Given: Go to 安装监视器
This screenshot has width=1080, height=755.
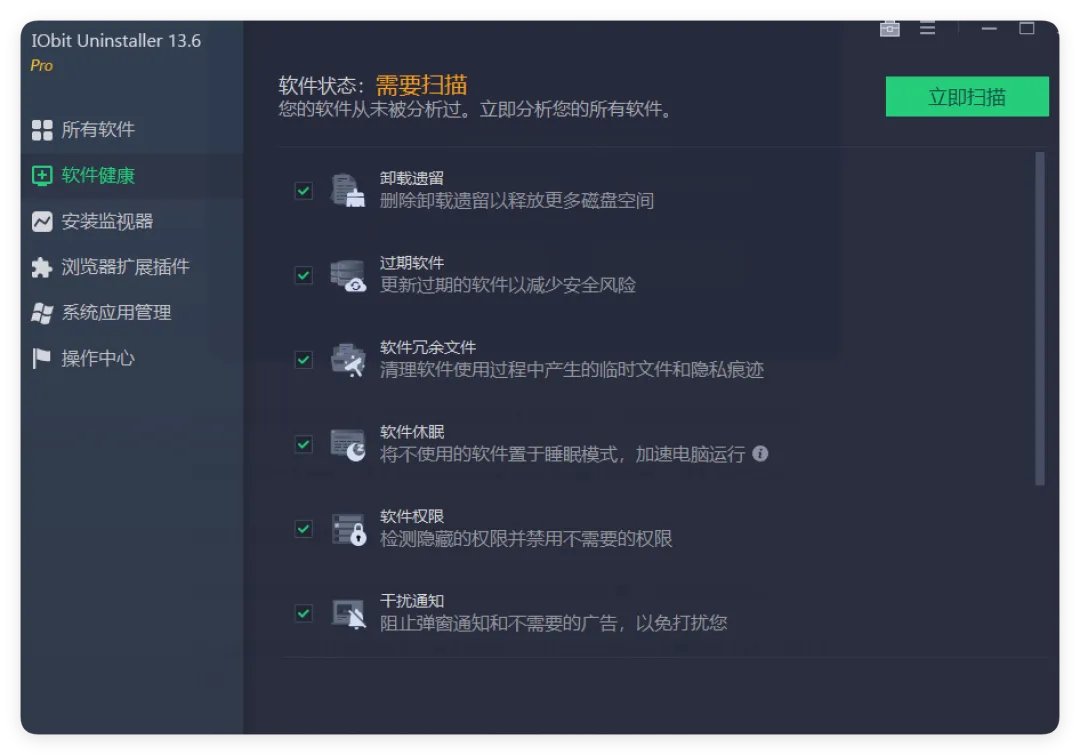Looking at the screenshot, I should (x=132, y=221).
